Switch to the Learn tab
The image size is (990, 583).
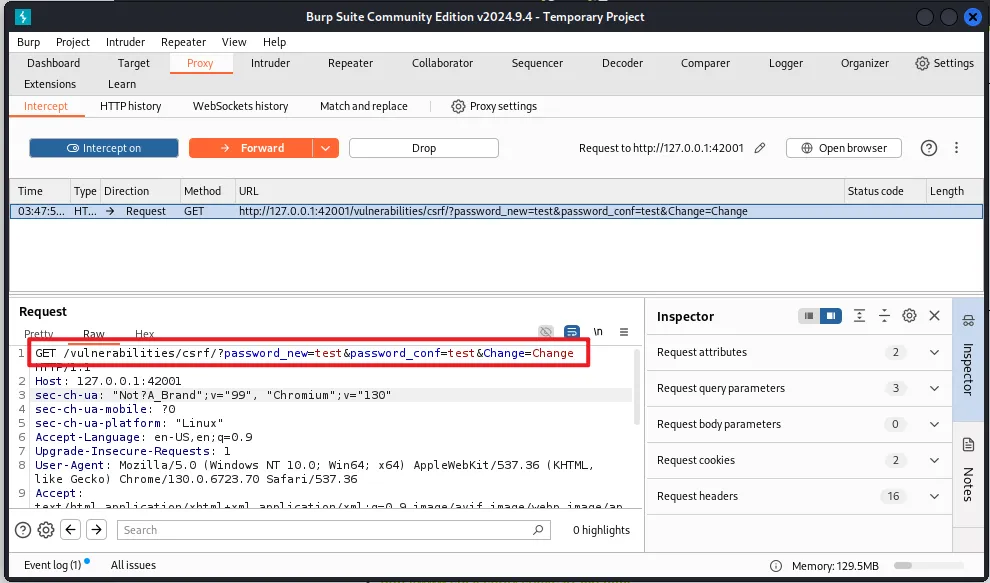[x=122, y=84]
